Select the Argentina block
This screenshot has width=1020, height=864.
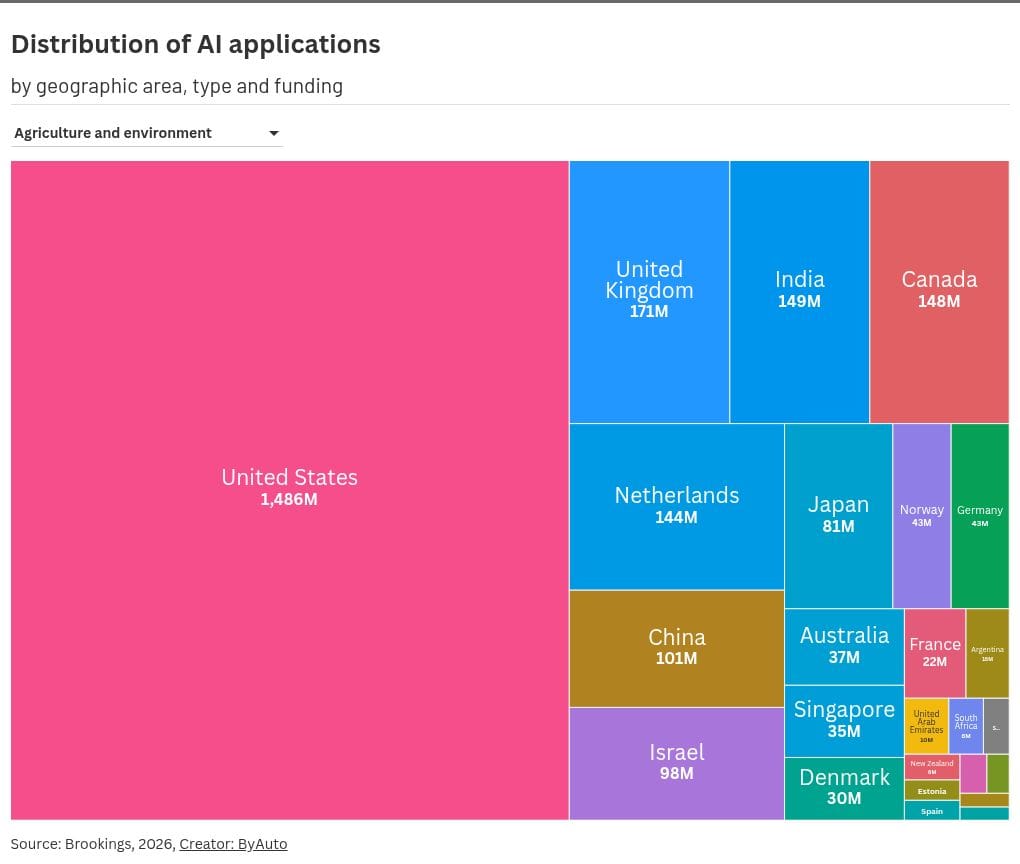(x=987, y=653)
